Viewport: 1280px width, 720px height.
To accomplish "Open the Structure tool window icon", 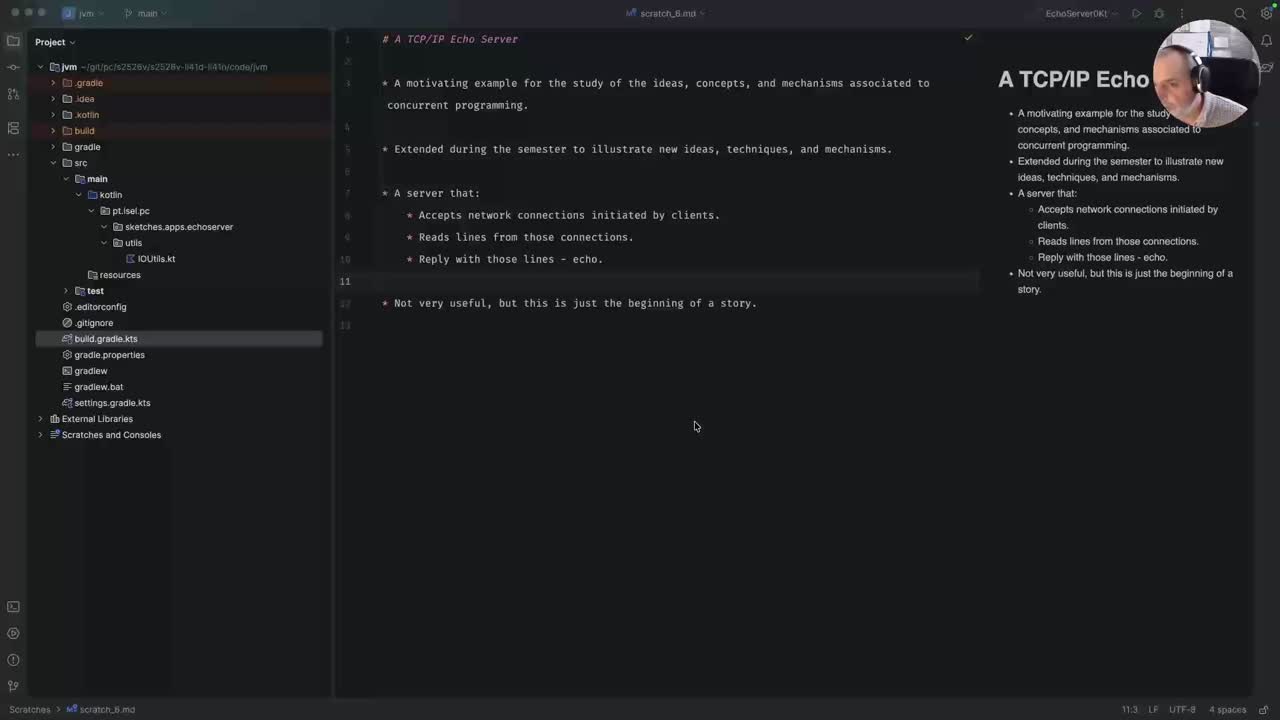I will [x=13, y=128].
